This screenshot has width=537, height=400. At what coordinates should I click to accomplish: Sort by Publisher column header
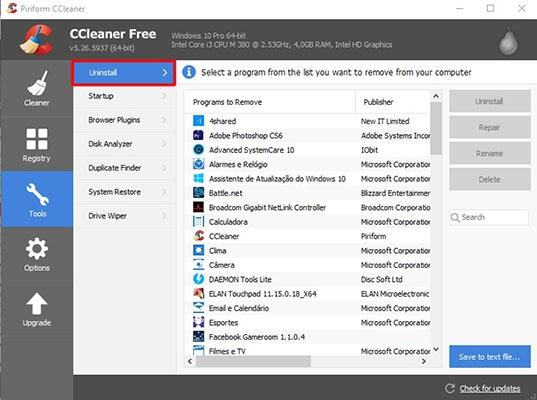coord(392,102)
